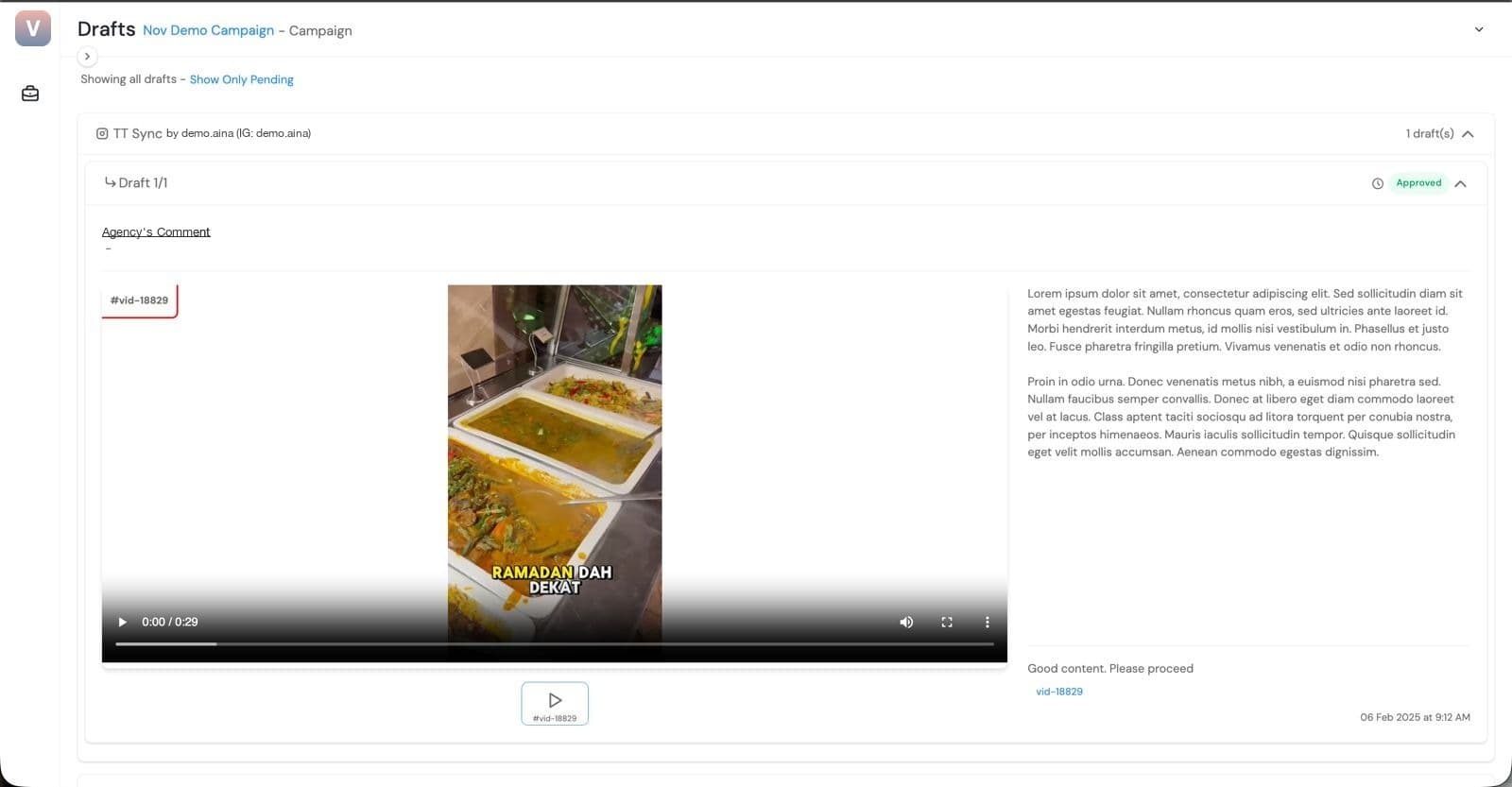This screenshot has width=1512, height=787.
Task: Collapse the TT Sync drafts section
Action: tap(1468, 133)
